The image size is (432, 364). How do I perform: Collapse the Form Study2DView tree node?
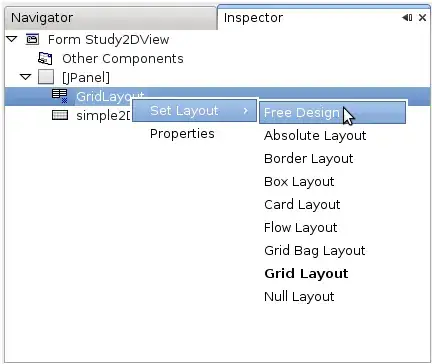pyautogui.click(x=12, y=39)
